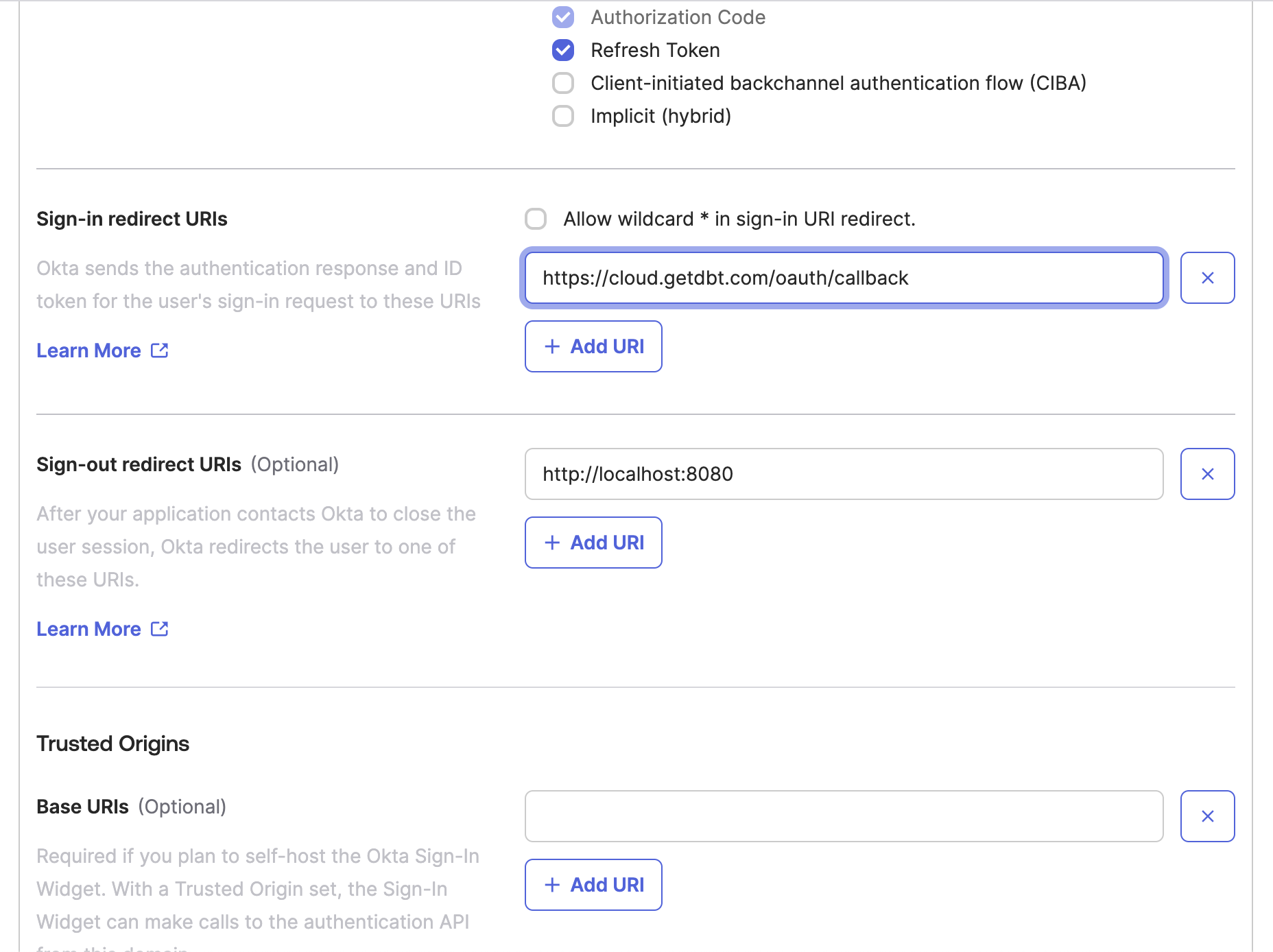
Task: Uncheck the Refresh Token grant type
Action: [562, 50]
